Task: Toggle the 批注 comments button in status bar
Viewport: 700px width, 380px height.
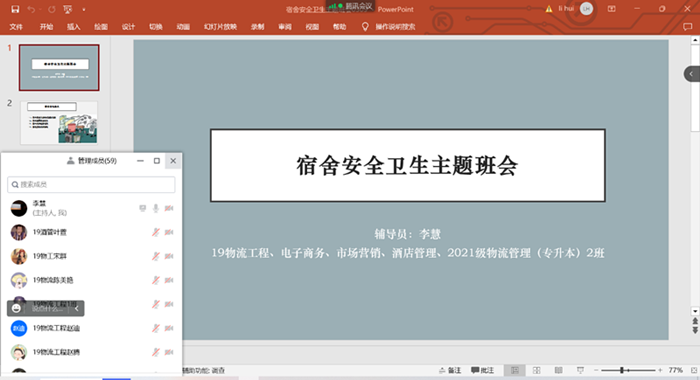Action: click(483, 370)
